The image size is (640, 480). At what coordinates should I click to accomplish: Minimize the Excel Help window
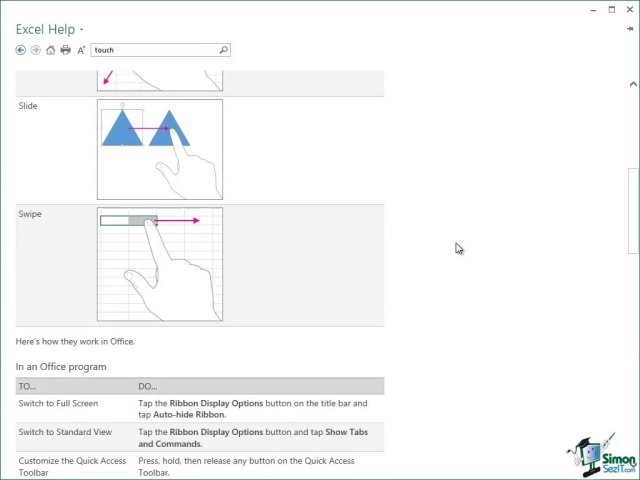pos(593,10)
